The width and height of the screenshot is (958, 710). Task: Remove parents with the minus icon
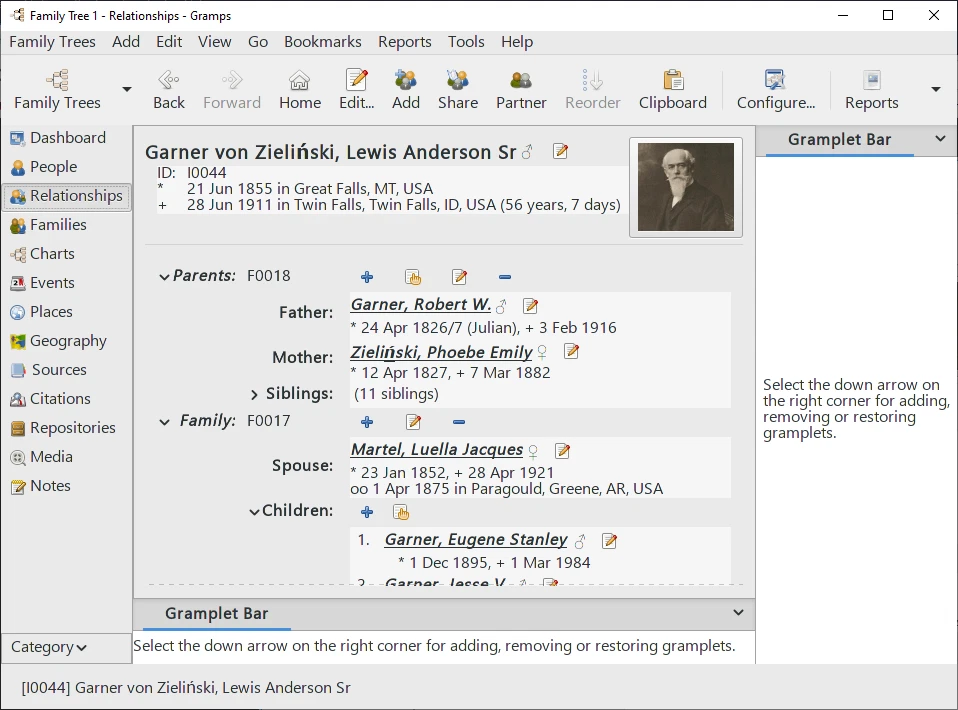tap(505, 276)
